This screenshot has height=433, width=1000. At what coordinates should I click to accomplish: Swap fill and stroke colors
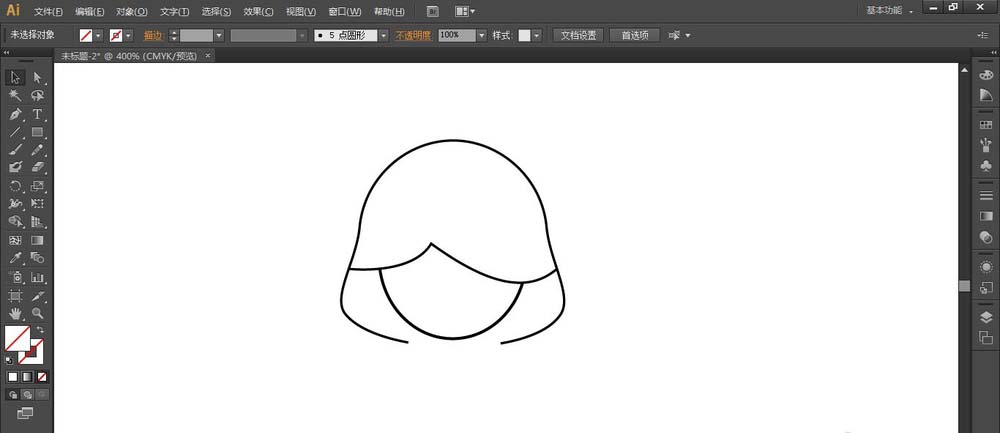coord(41,330)
